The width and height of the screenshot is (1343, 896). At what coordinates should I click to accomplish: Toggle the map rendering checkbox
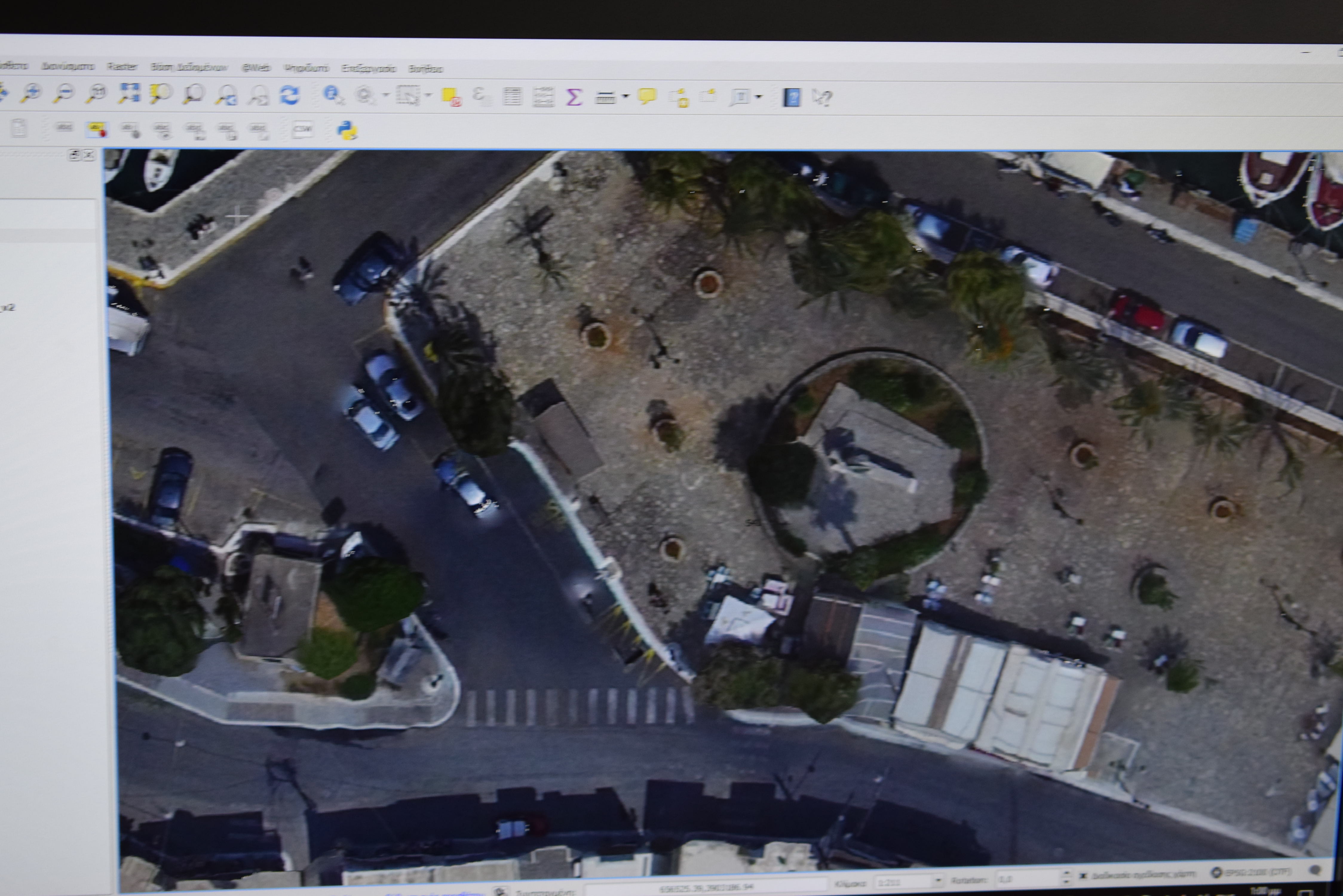pos(1083,875)
